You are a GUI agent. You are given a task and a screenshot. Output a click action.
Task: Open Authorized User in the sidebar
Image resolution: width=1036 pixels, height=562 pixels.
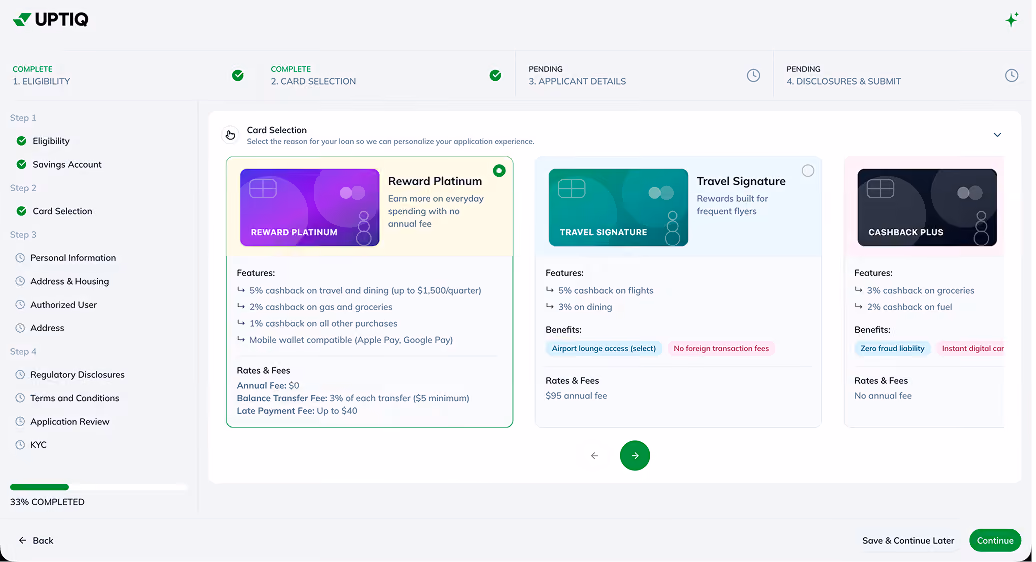tap(63, 304)
